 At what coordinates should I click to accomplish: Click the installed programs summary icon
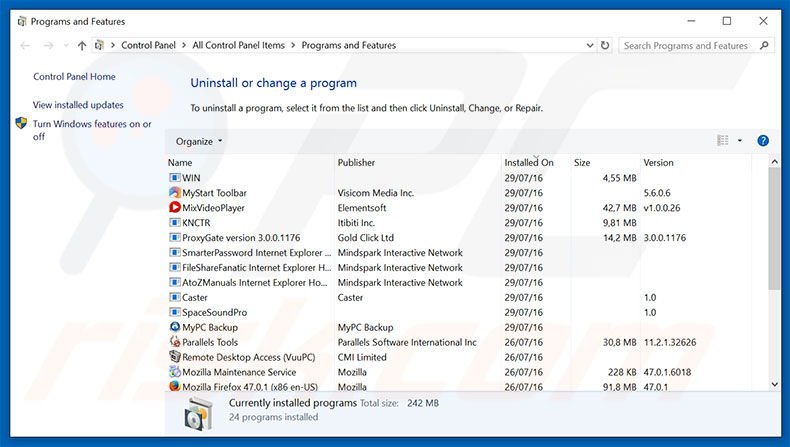199,414
